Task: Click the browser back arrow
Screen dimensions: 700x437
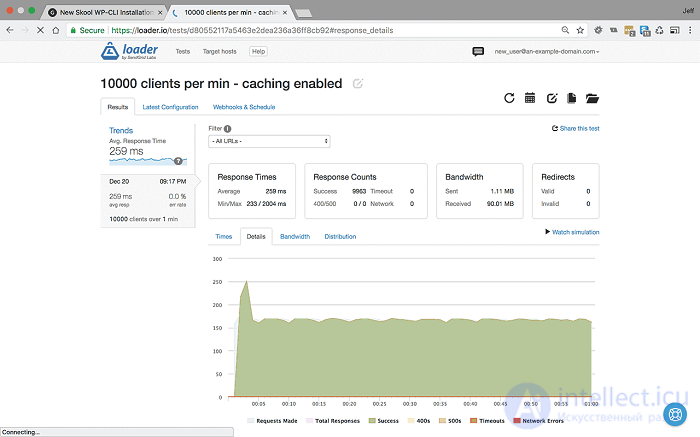Action: [10, 30]
